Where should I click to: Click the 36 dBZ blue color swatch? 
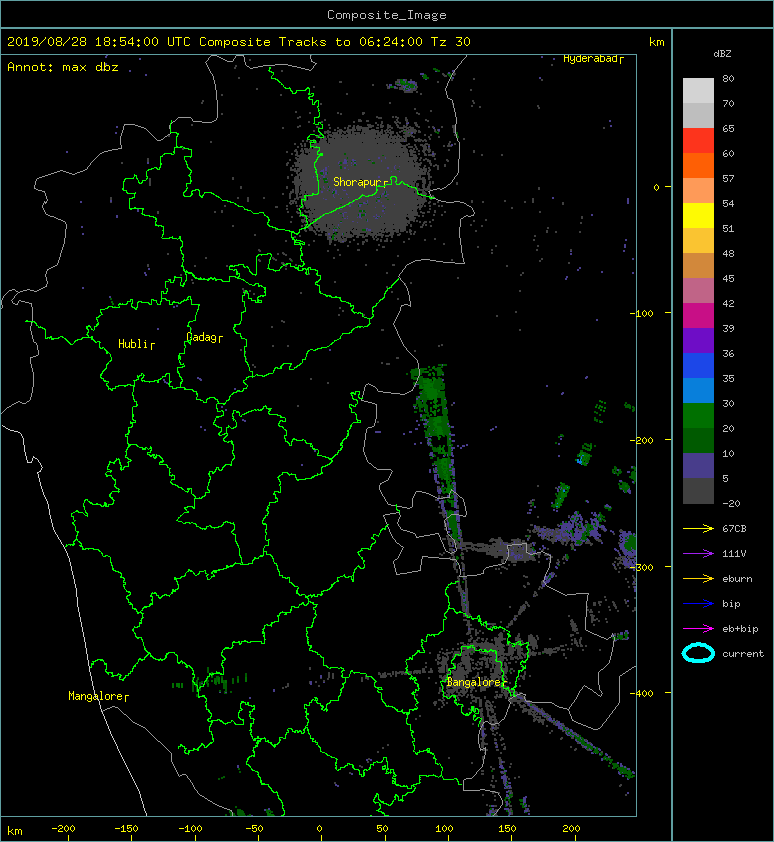coord(698,365)
